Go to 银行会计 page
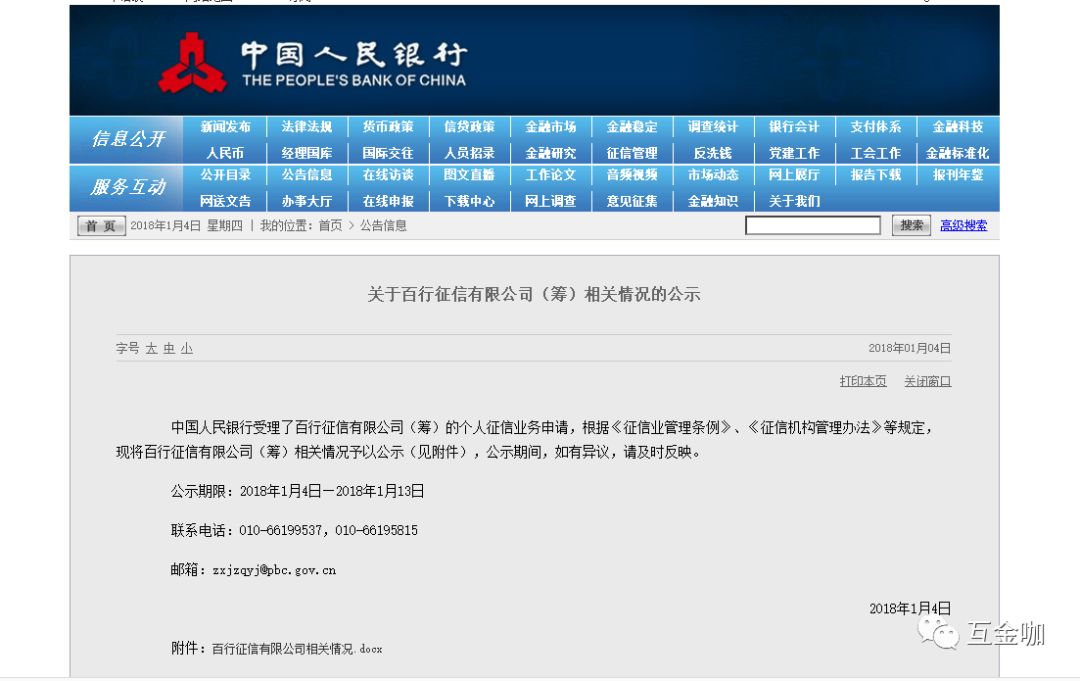This screenshot has height=681, width=1080. click(x=794, y=127)
